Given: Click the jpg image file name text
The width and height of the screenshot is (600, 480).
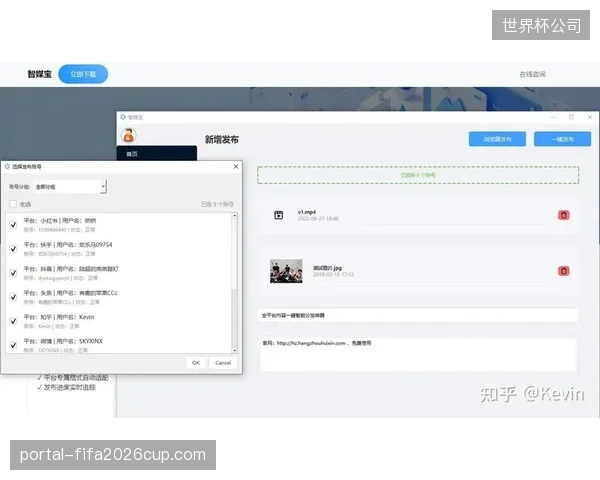Looking at the screenshot, I should coord(328,268).
